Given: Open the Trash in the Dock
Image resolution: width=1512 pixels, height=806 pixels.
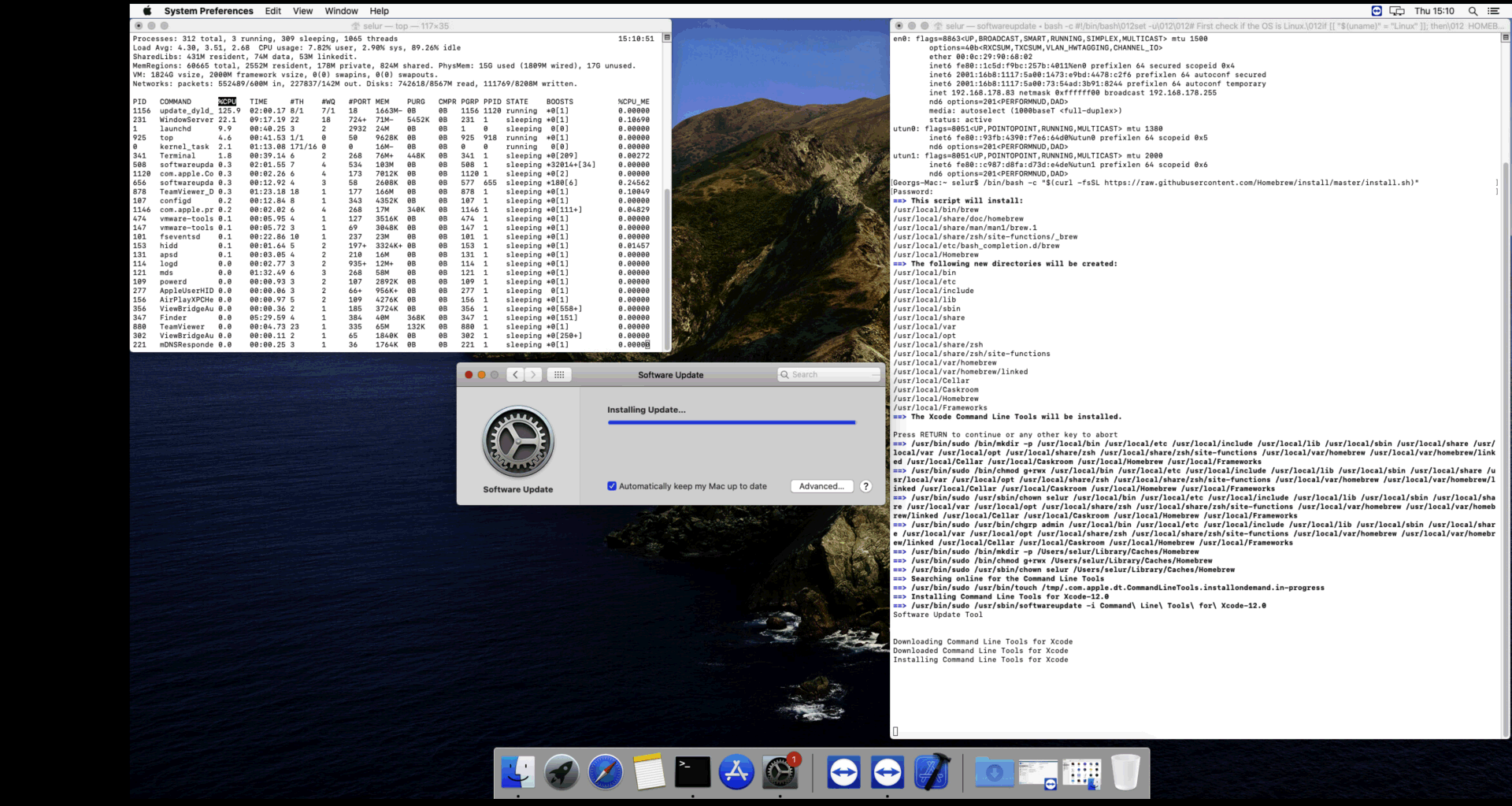Looking at the screenshot, I should click(x=1125, y=772).
